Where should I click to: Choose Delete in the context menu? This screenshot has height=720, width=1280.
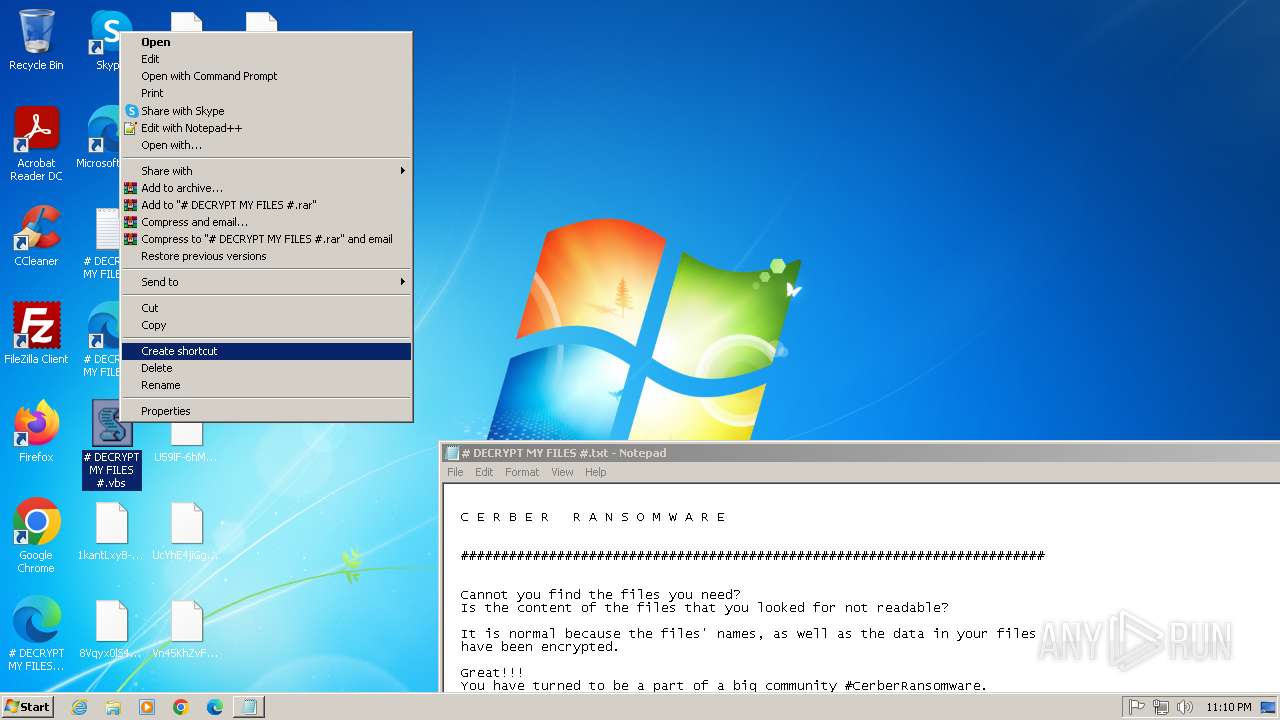[266, 368]
